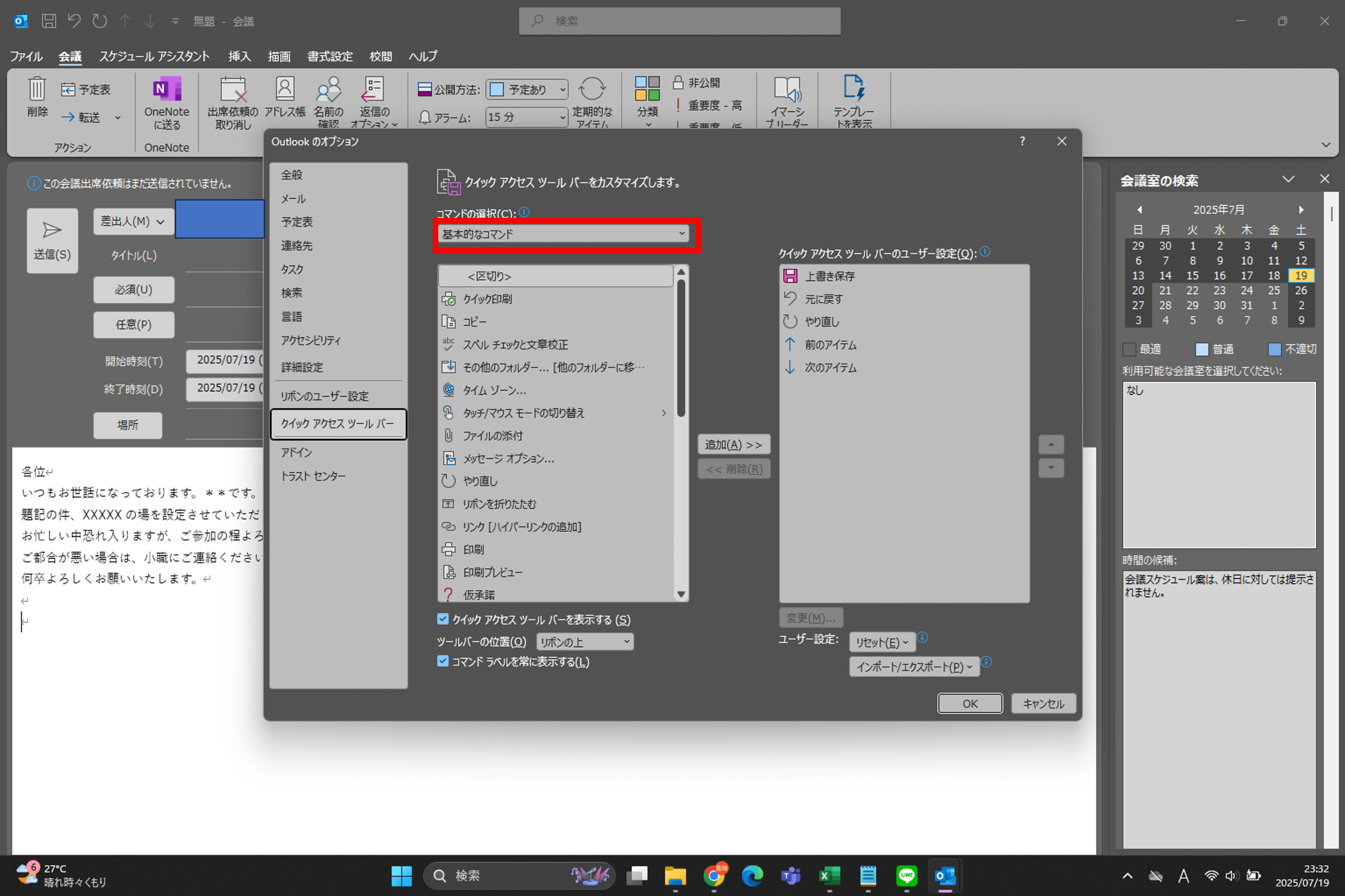1345x896 pixels.
Task: Toggle コマンド ラベルを常に表示する checkbox
Action: tap(443, 661)
